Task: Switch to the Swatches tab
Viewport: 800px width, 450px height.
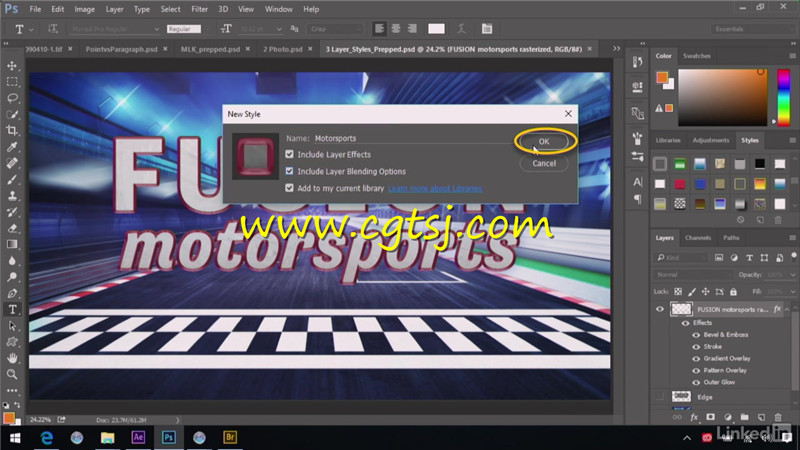Action: tap(696, 56)
